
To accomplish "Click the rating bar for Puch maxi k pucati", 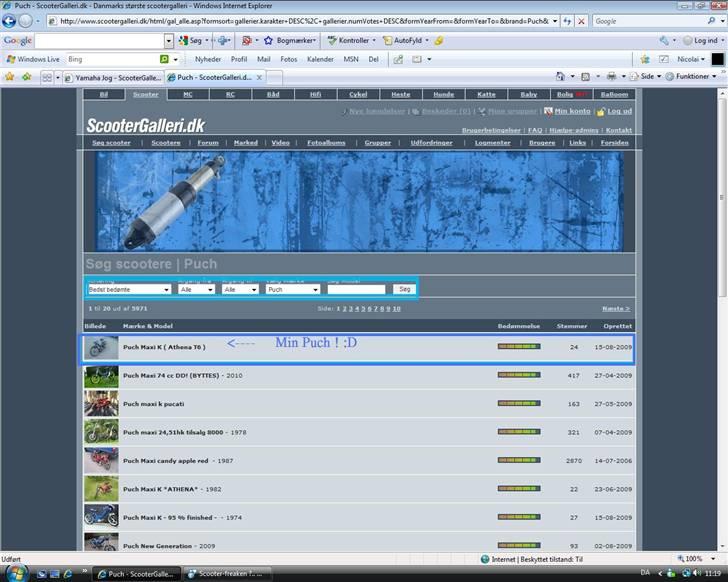I will 518,404.
